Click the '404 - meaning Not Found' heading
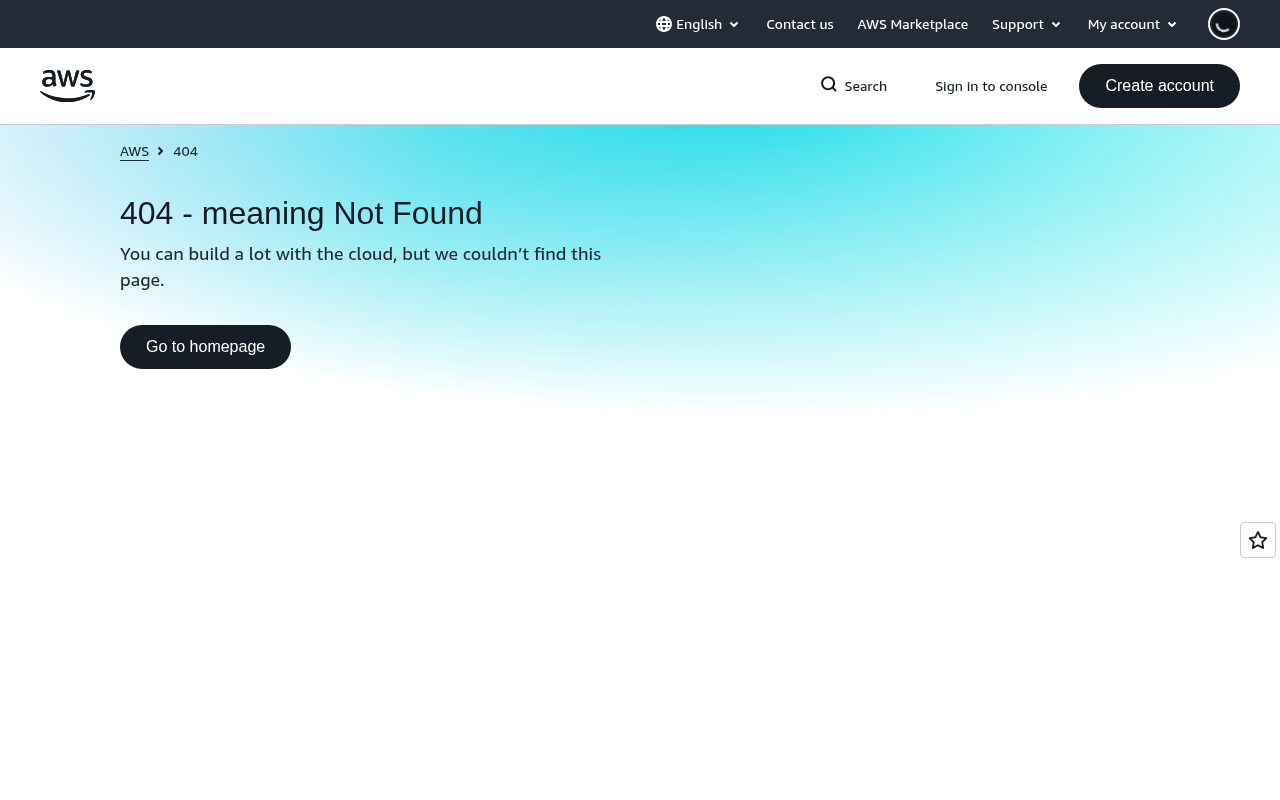 point(301,213)
